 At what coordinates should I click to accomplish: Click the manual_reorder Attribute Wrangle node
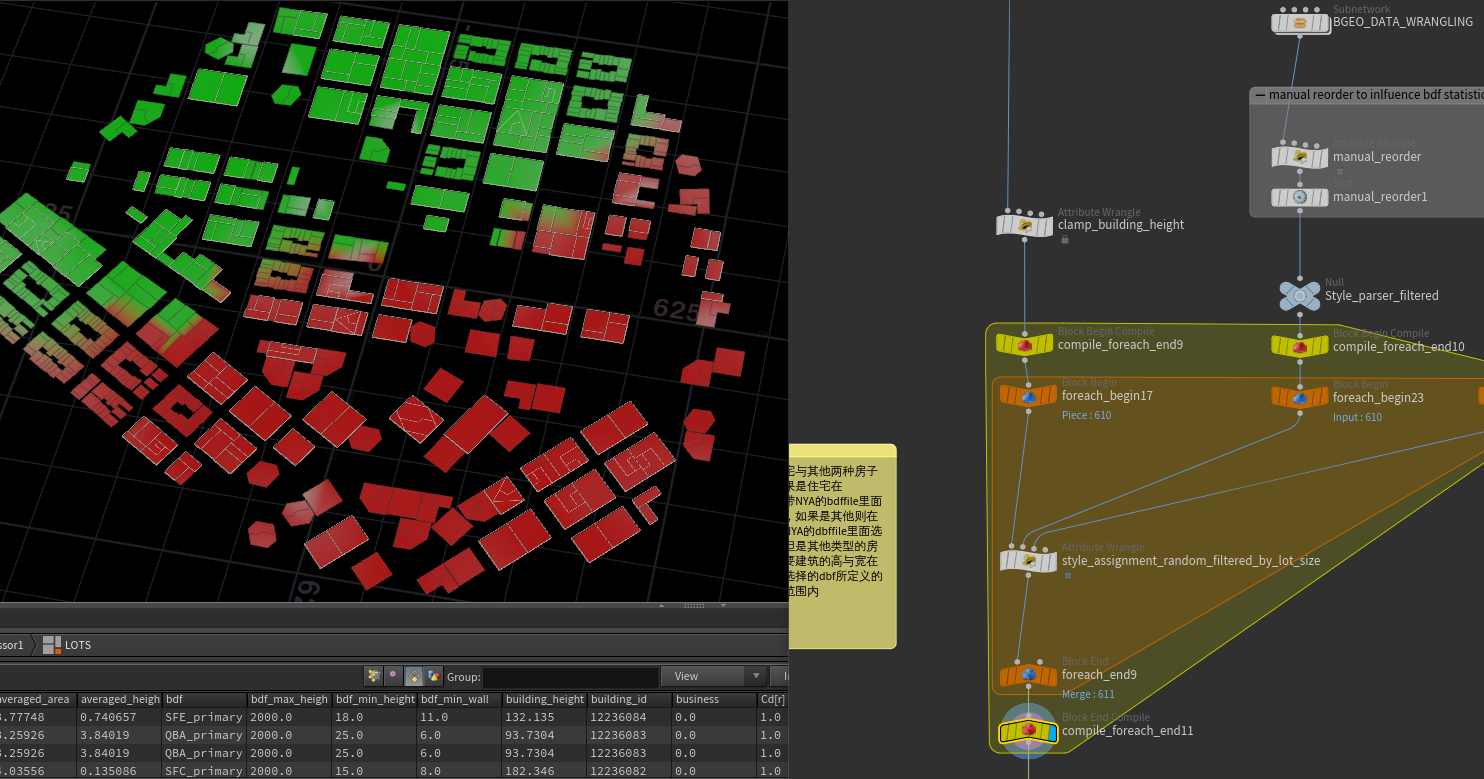pos(1300,156)
